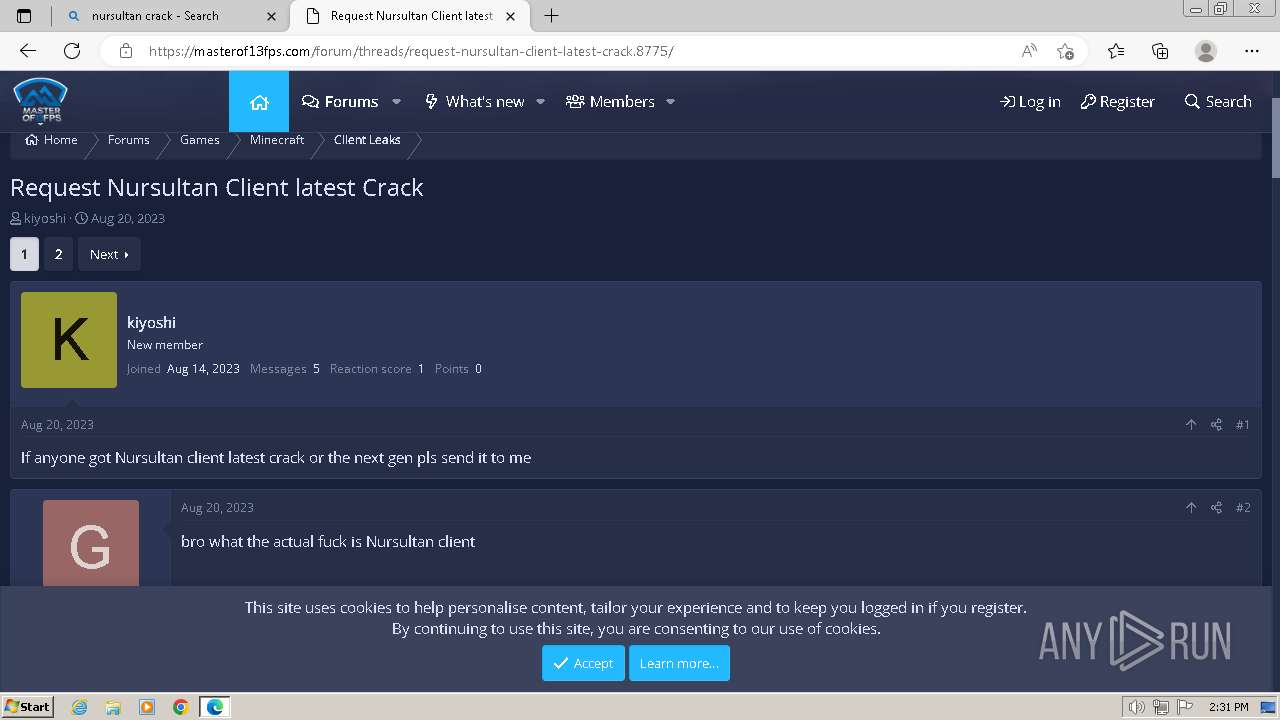Open the browser Favorites list icon
The height and width of the screenshot is (720, 1280).
point(1116,51)
